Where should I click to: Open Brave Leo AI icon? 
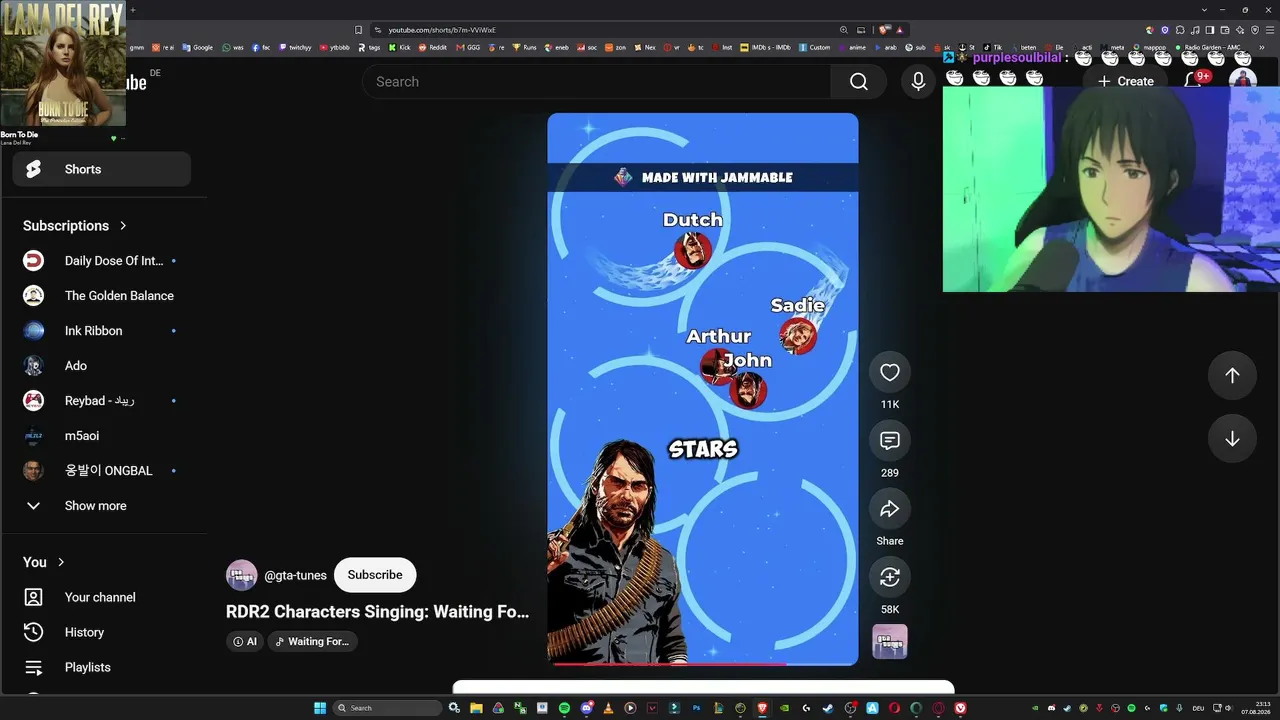1238,30
